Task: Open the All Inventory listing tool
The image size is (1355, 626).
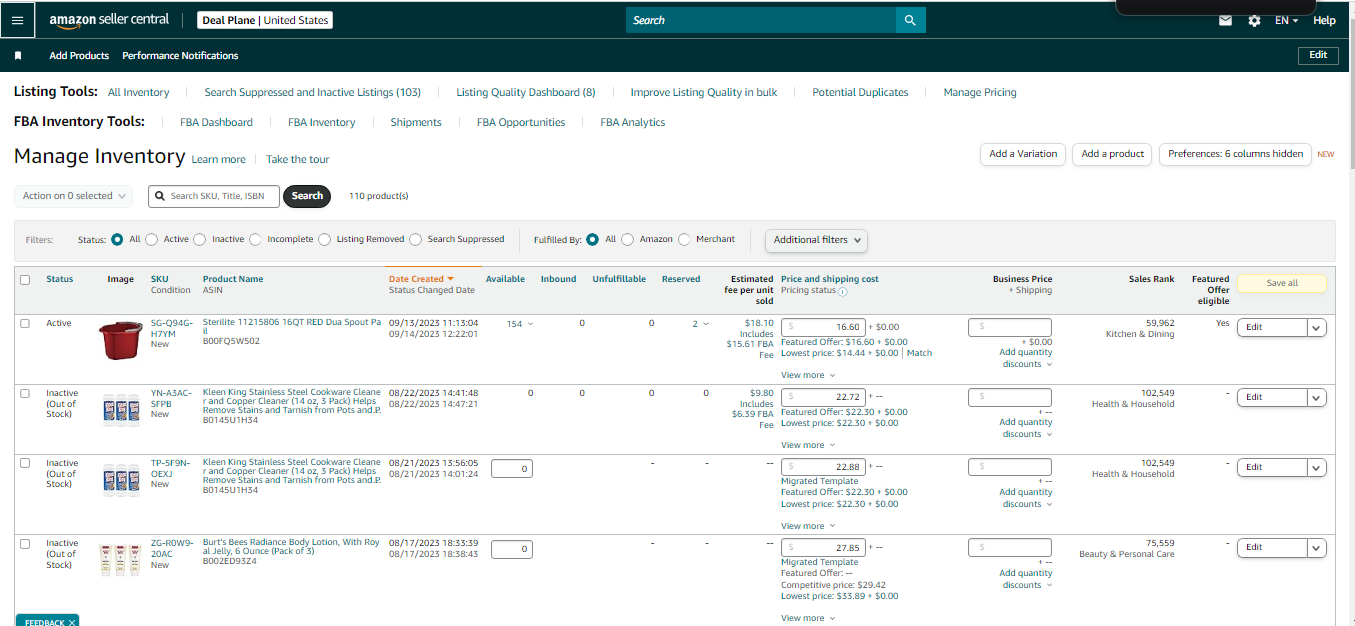Action: pyautogui.click(x=139, y=92)
